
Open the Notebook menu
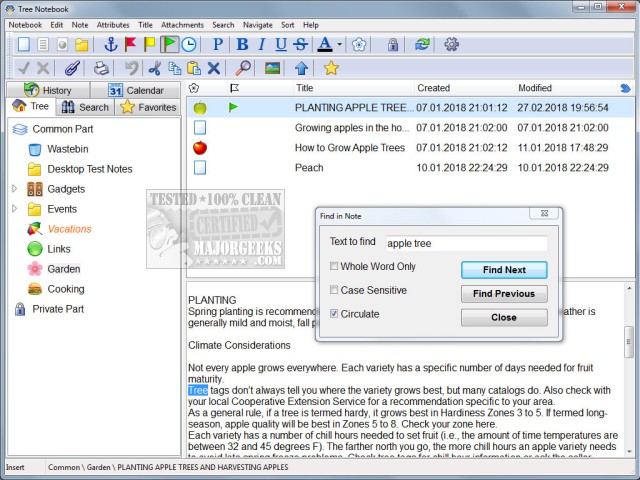(25, 25)
